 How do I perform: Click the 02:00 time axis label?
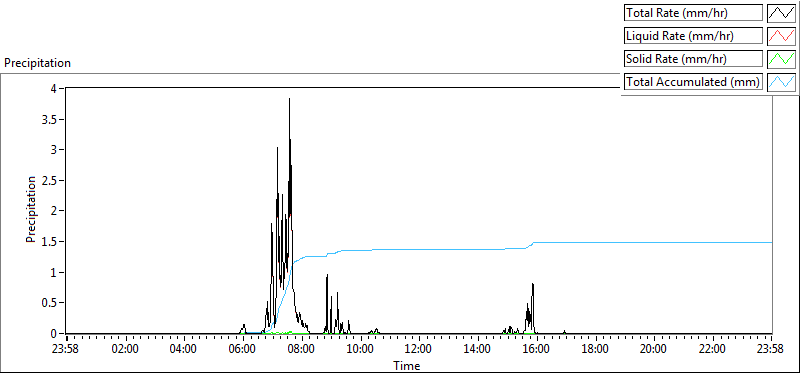point(126,350)
